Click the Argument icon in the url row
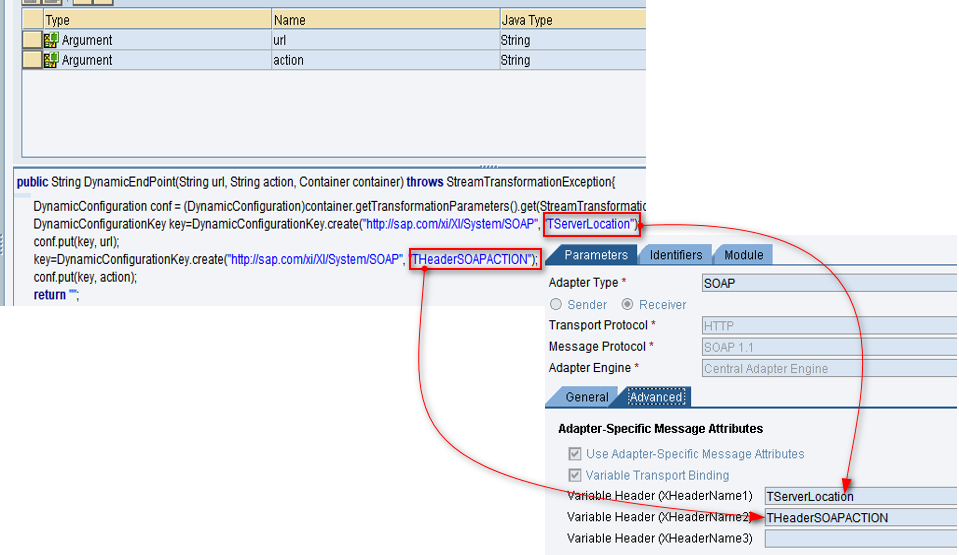Image resolution: width=959 pixels, height=555 pixels. (51, 41)
